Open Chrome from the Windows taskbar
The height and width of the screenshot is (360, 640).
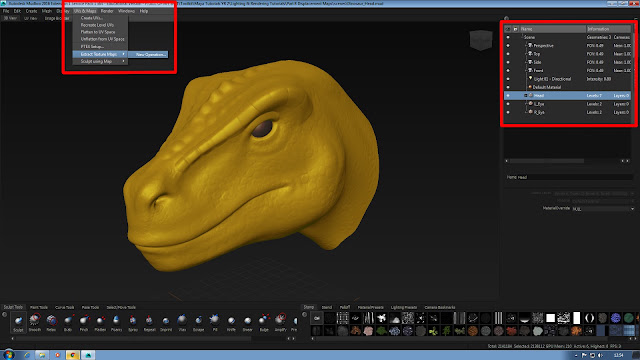(73, 355)
